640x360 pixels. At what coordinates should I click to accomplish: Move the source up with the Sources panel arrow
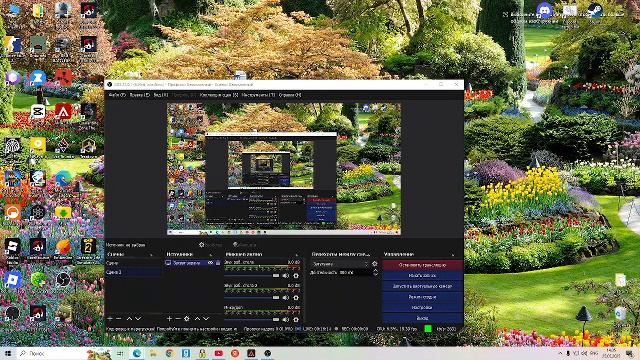point(197,319)
